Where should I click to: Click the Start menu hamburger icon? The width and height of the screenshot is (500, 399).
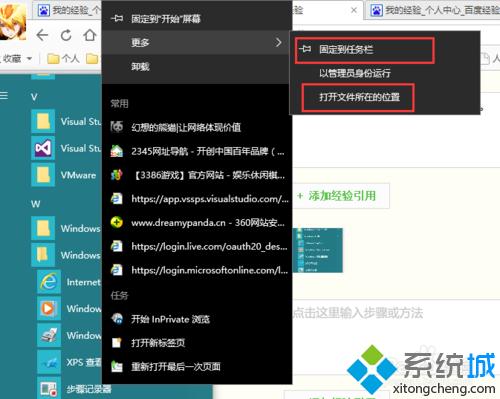click(4, 96)
